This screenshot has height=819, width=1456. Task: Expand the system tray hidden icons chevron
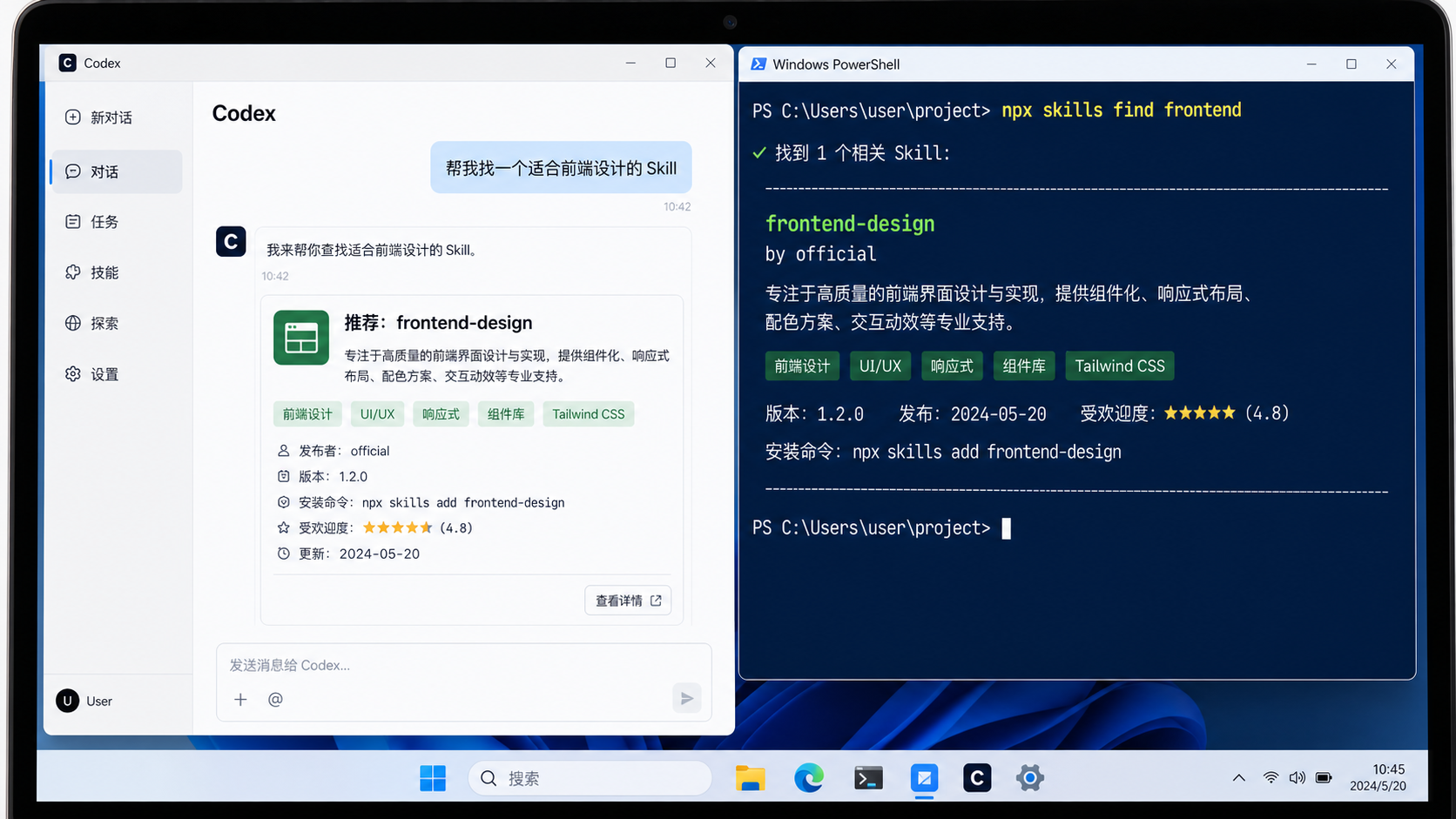click(x=1238, y=778)
